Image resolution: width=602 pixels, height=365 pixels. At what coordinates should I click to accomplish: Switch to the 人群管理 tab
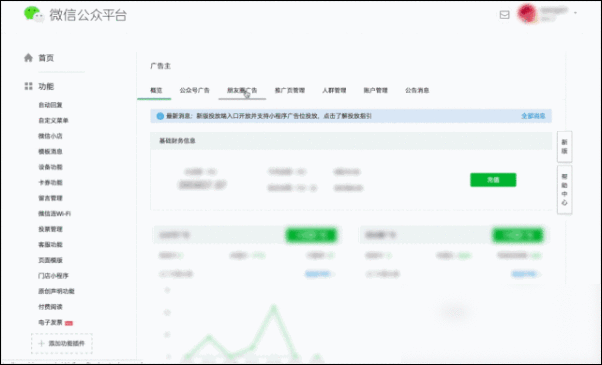coord(334,91)
